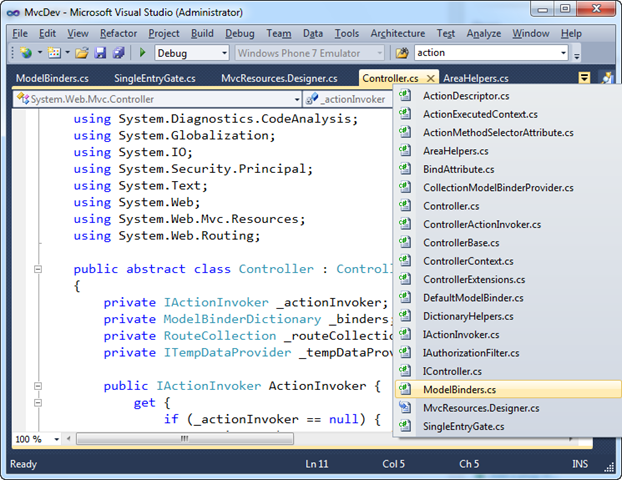Open the New Project dropdown arrow
Viewport: 622px width, 480px height.
pos(40,52)
